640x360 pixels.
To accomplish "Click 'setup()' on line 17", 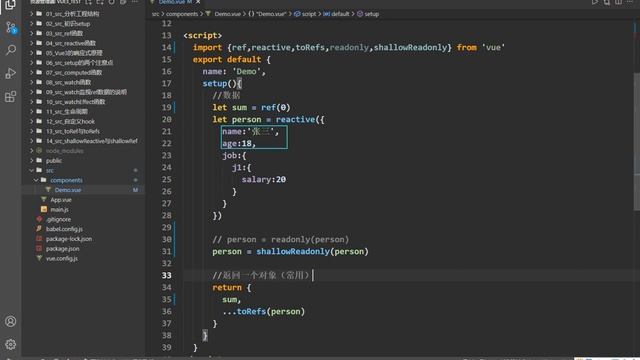I will [x=220, y=84].
